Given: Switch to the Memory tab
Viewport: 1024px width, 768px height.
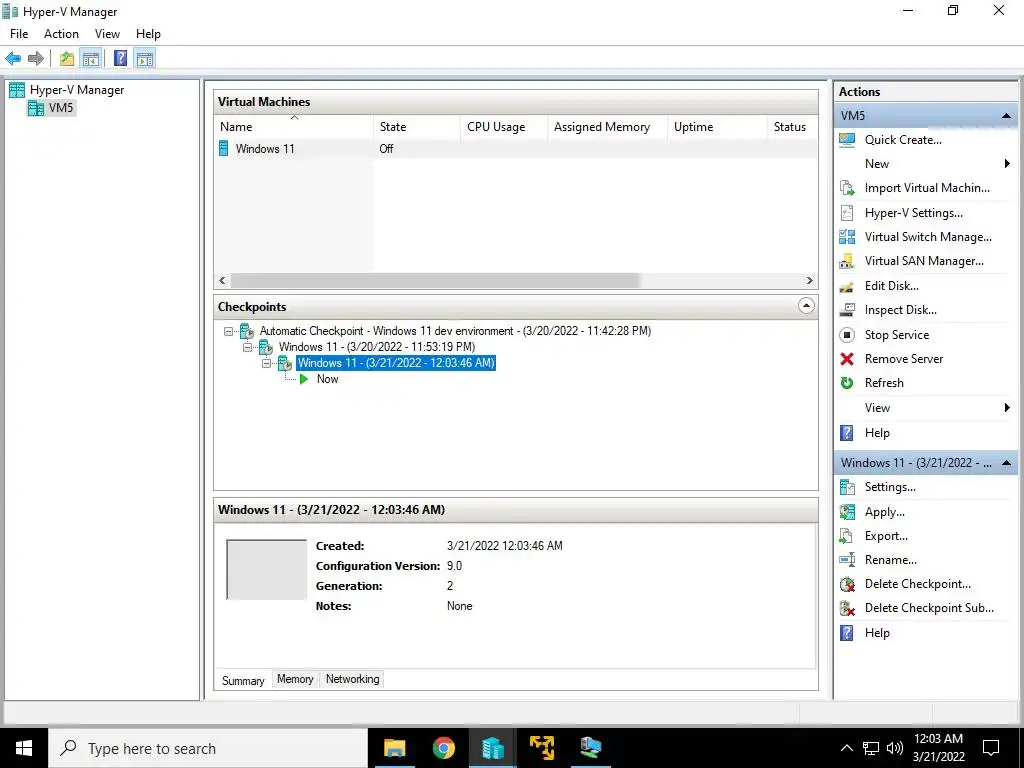Looking at the screenshot, I should 295,679.
